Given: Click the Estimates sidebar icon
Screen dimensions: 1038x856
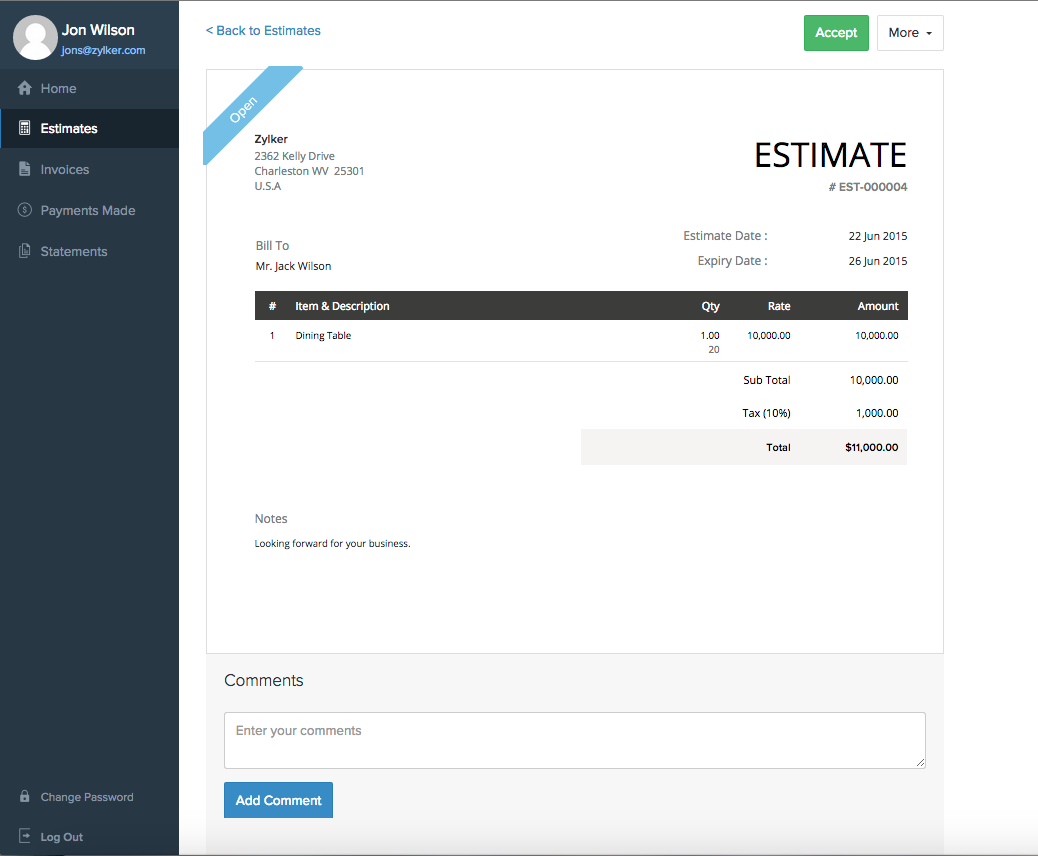Looking at the screenshot, I should pyautogui.click(x=25, y=128).
